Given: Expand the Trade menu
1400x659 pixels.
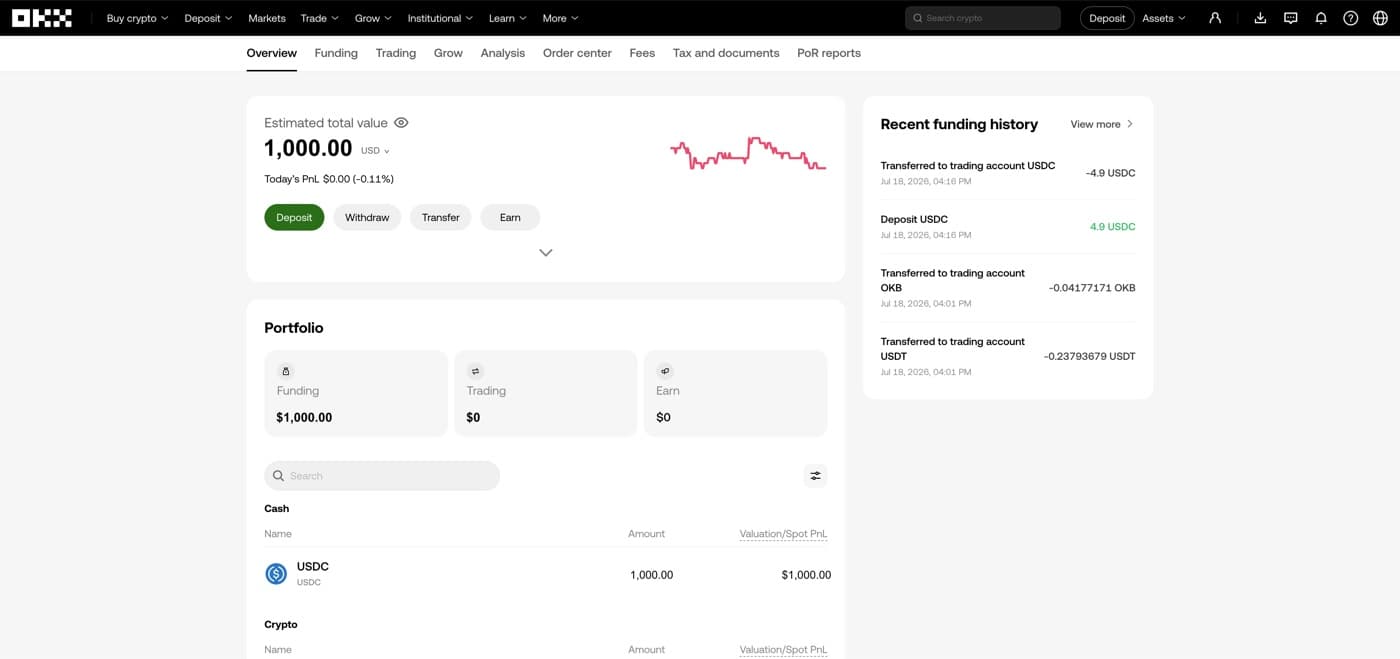Looking at the screenshot, I should pos(320,18).
